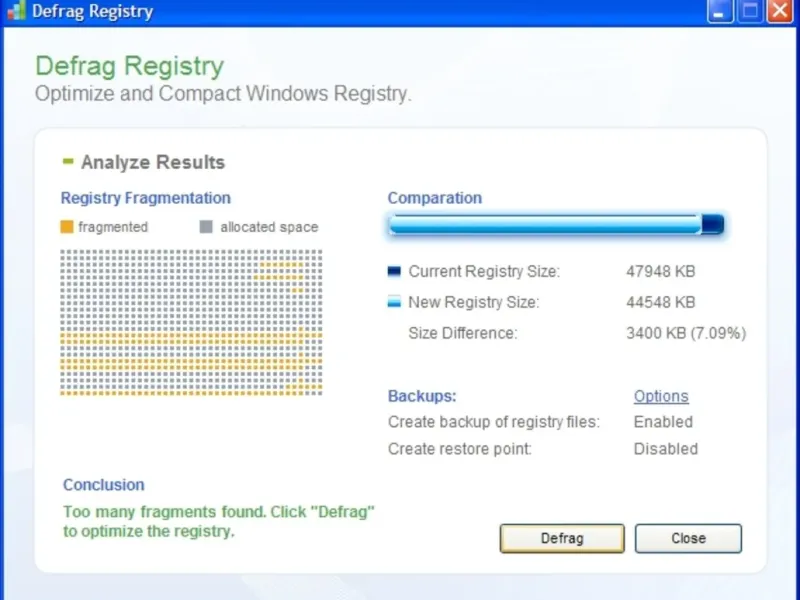
Task: Click the Registry Fragmentation heading
Action: tap(146, 198)
